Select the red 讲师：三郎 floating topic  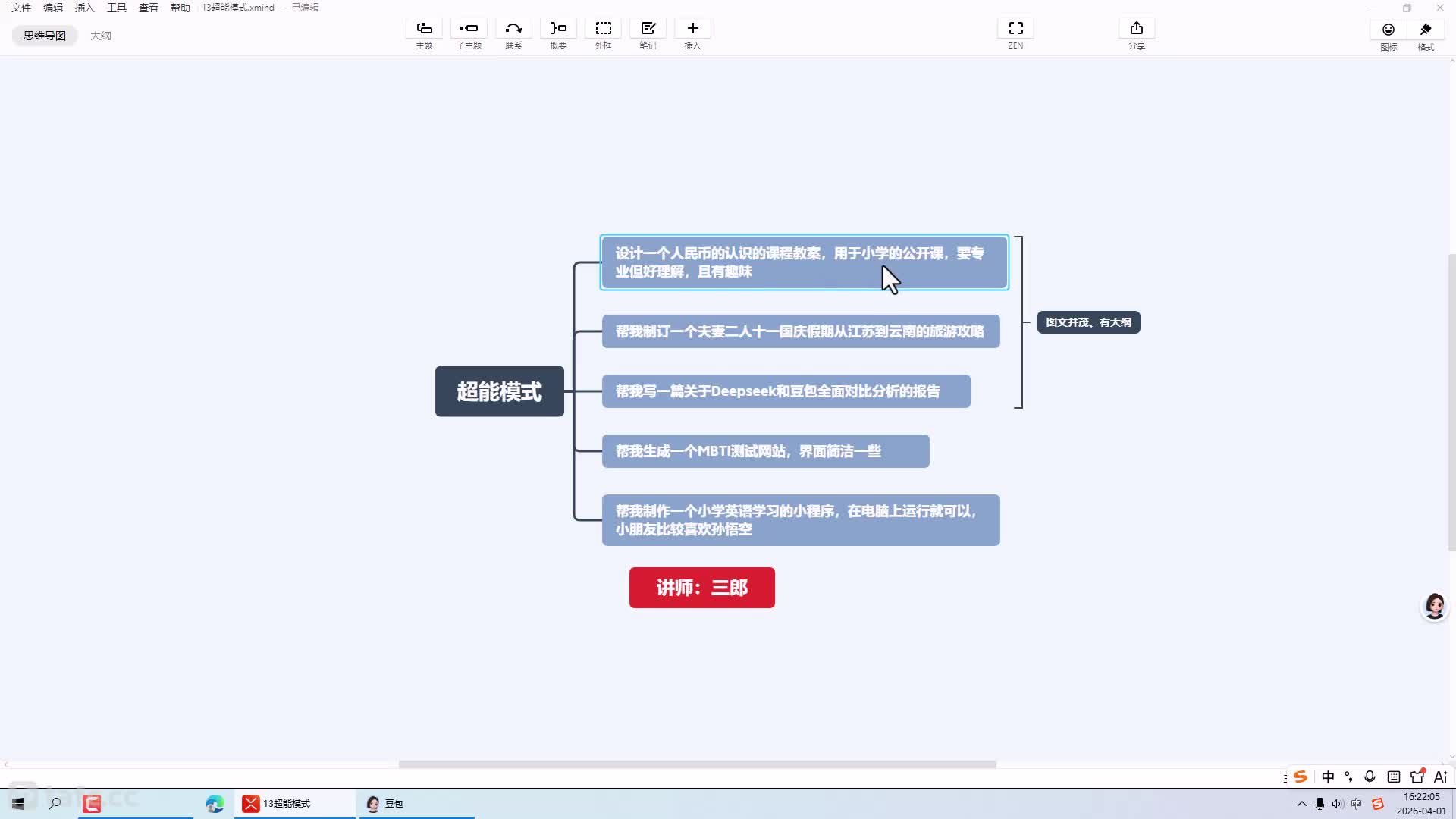(x=701, y=588)
